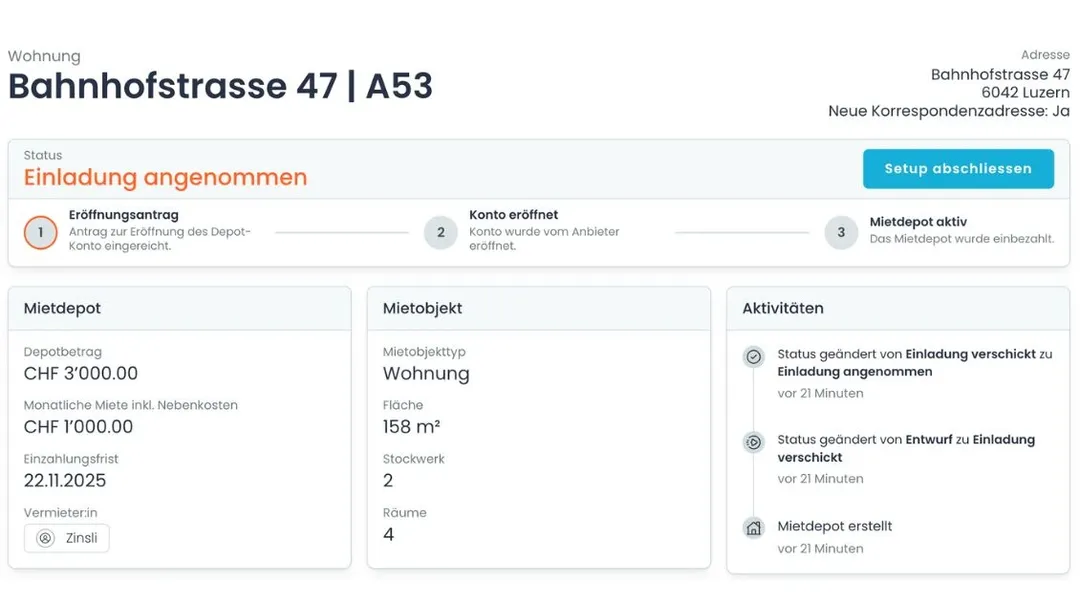1080x602 pixels.
Task: Click the checkmark icon beside Einladung angenommen activity
Action: click(753, 356)
